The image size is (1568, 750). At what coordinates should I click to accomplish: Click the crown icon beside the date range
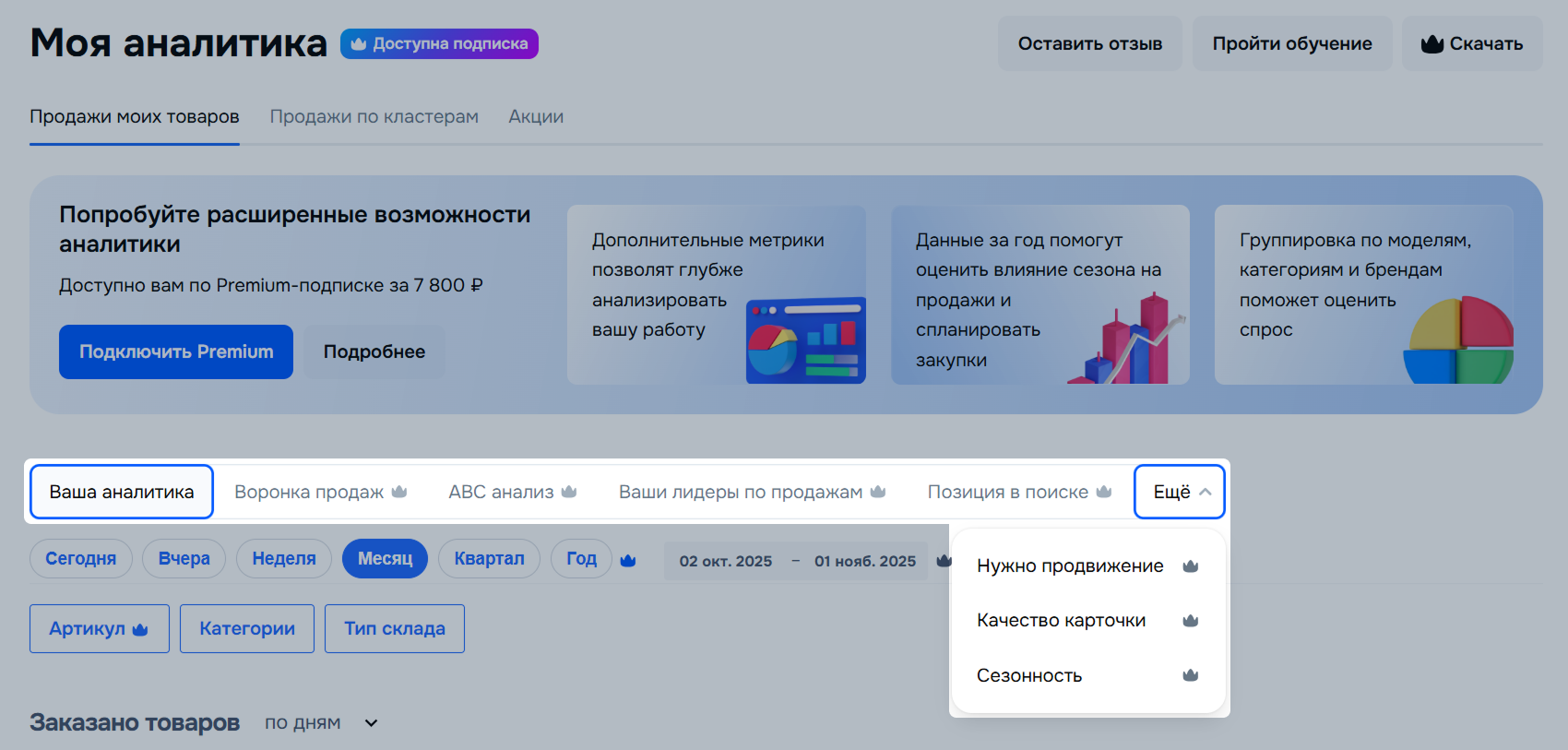pyautogui.click(x=943, y=560)
